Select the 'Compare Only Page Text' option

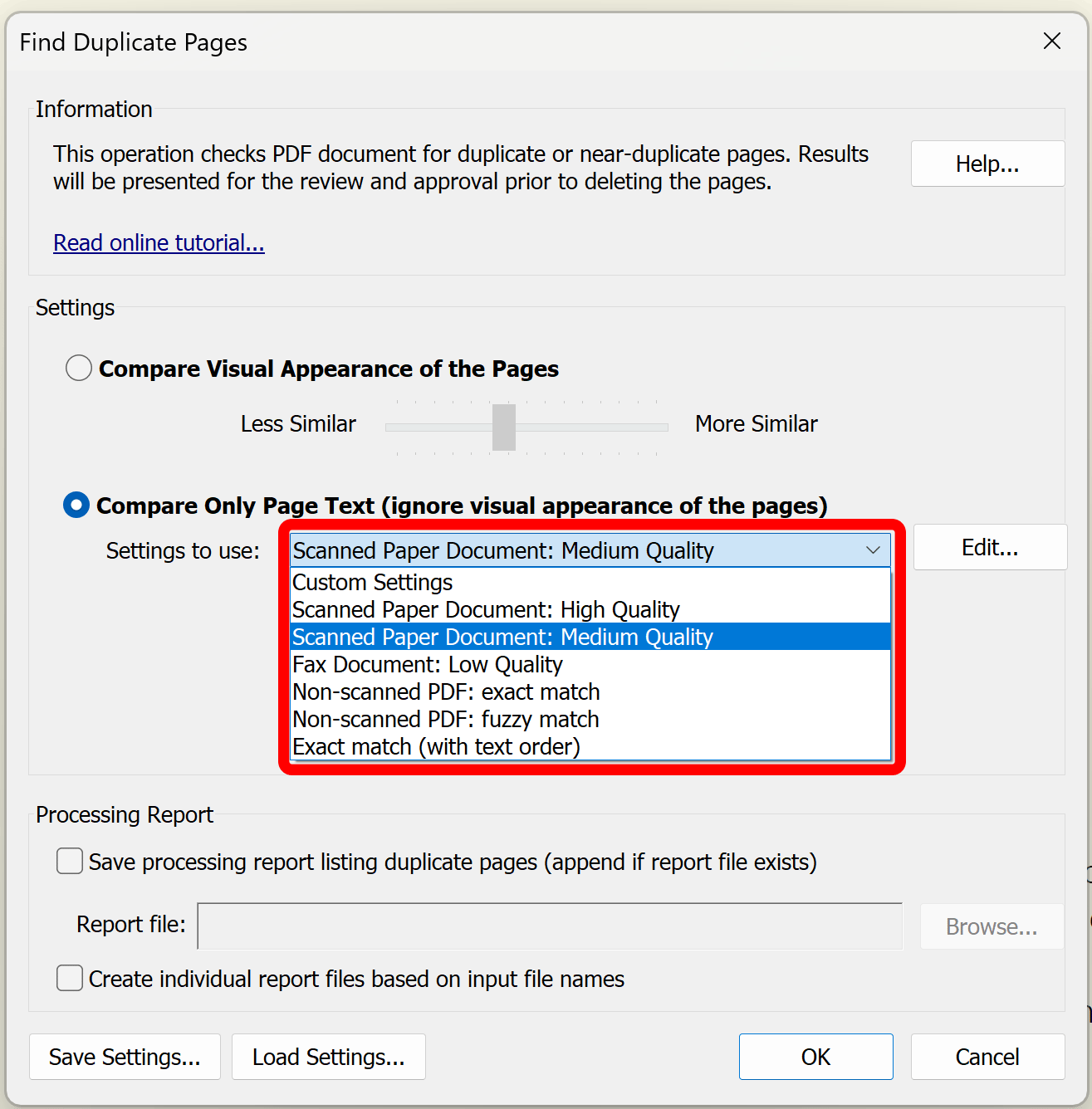tap(76, 505)
